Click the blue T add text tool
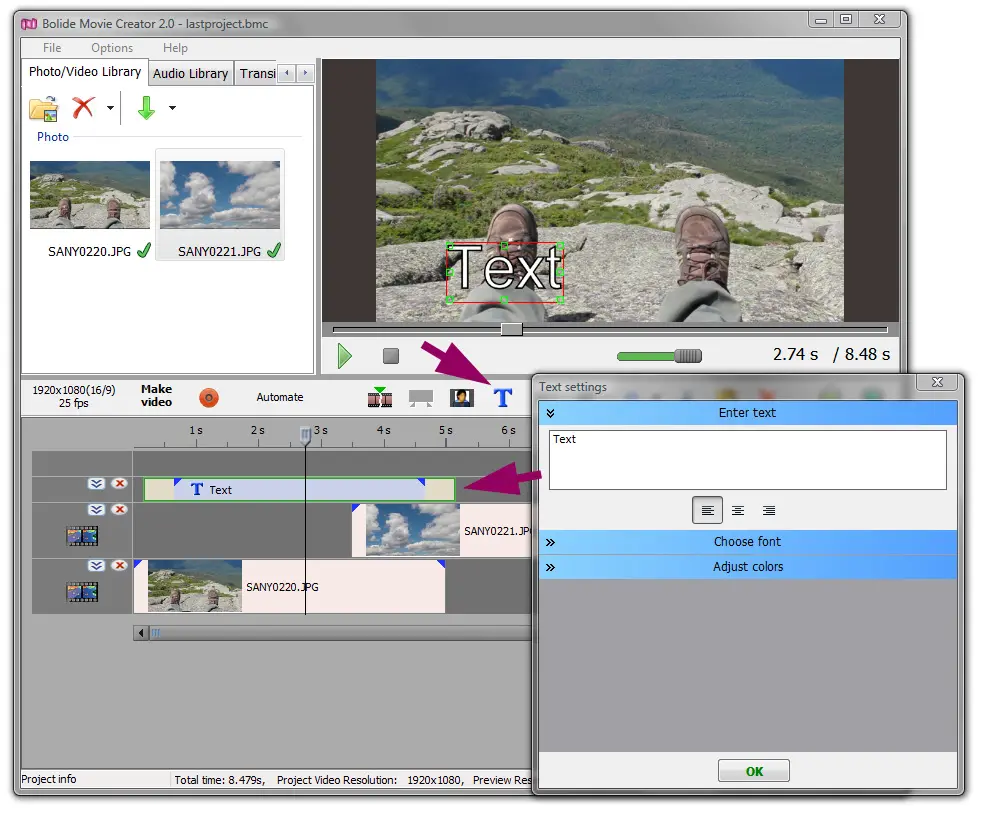This screenshot has width=988, height=814. 503,398
